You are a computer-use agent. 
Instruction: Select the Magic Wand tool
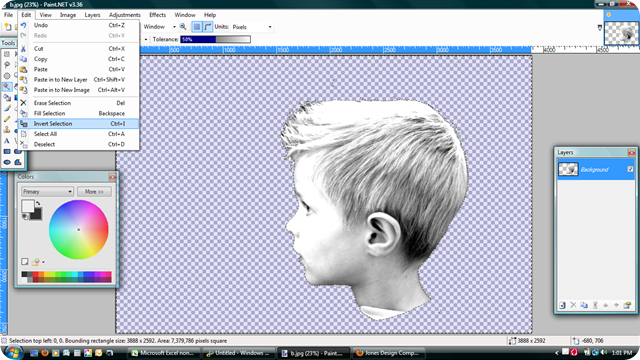pyautogui.click(x=7, y=87)
